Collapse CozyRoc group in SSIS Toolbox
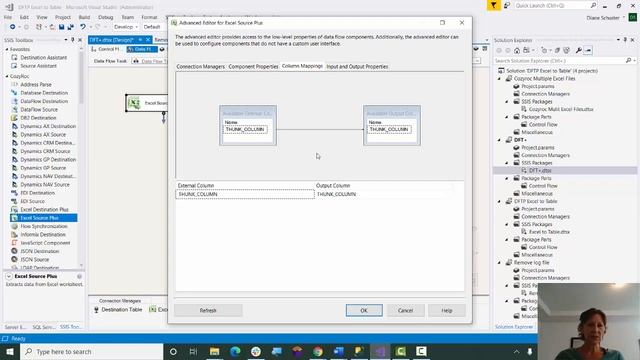 coord(7,76)
